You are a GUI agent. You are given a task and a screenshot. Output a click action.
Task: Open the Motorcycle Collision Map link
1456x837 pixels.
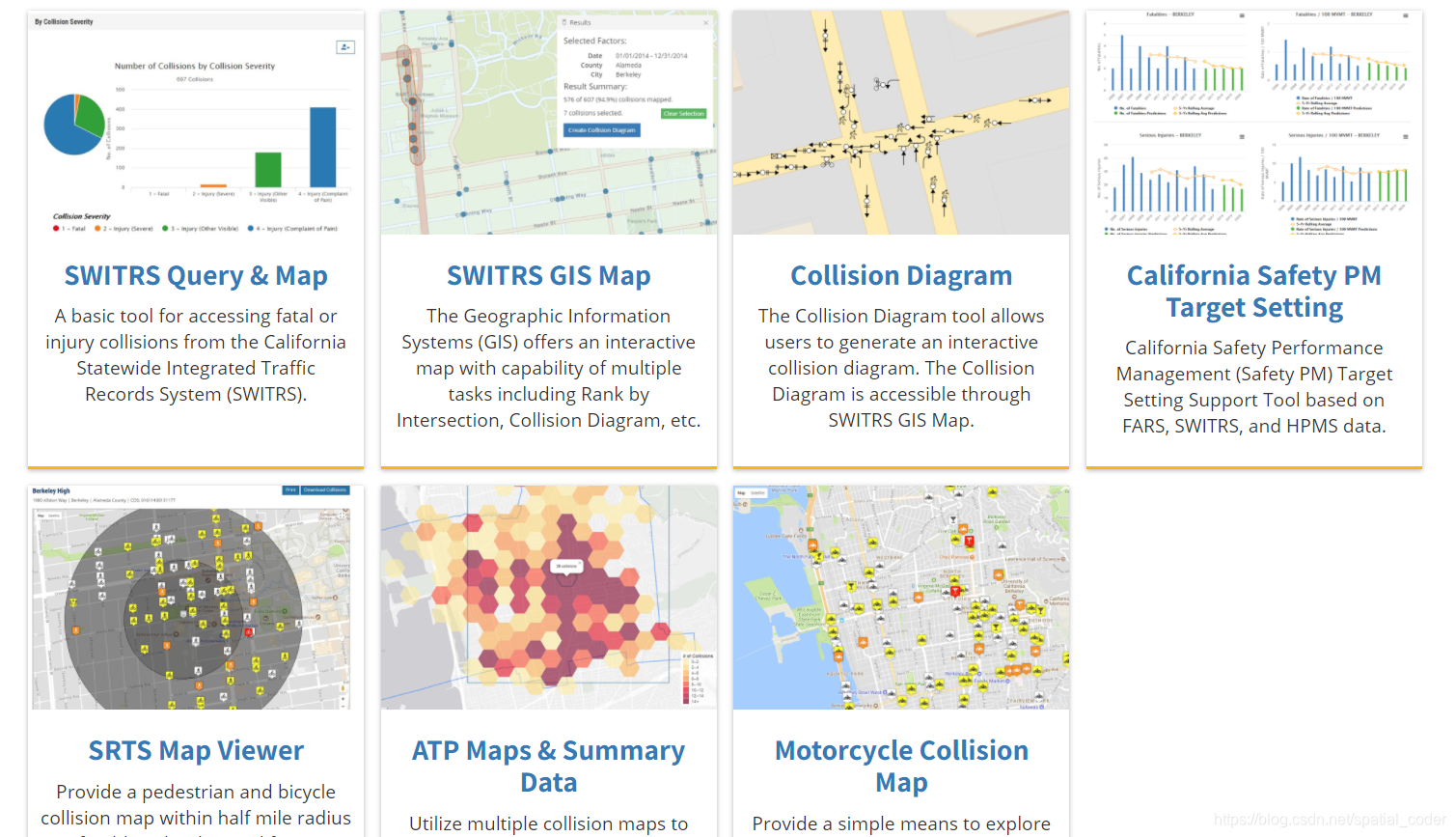point(901,767)
